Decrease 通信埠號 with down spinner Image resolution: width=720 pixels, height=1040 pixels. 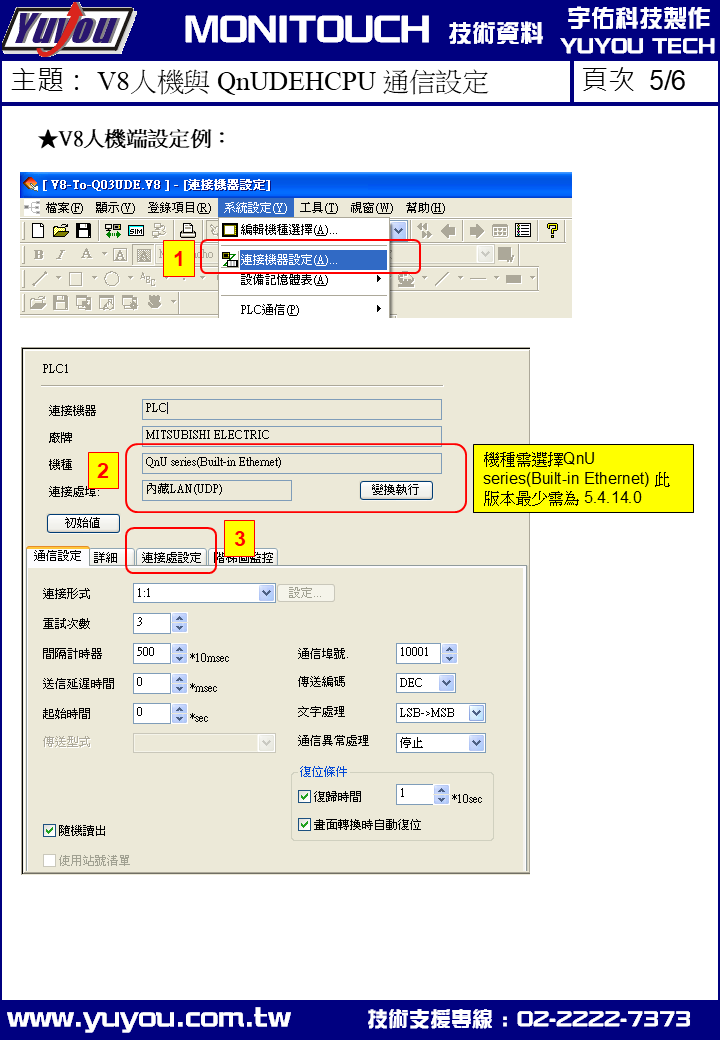click(x=450, y=658)
